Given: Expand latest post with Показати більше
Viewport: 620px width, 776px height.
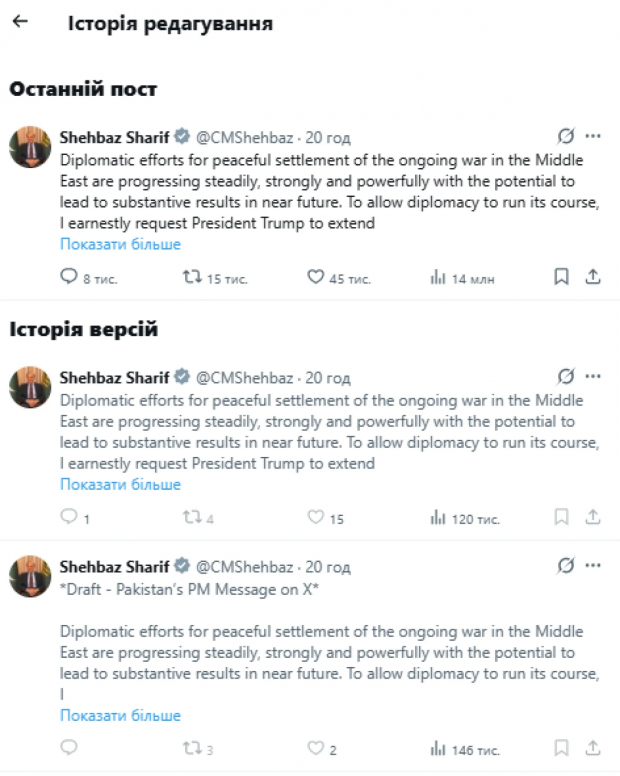Looking at the screenshot, I should click(x=120, y=244).
